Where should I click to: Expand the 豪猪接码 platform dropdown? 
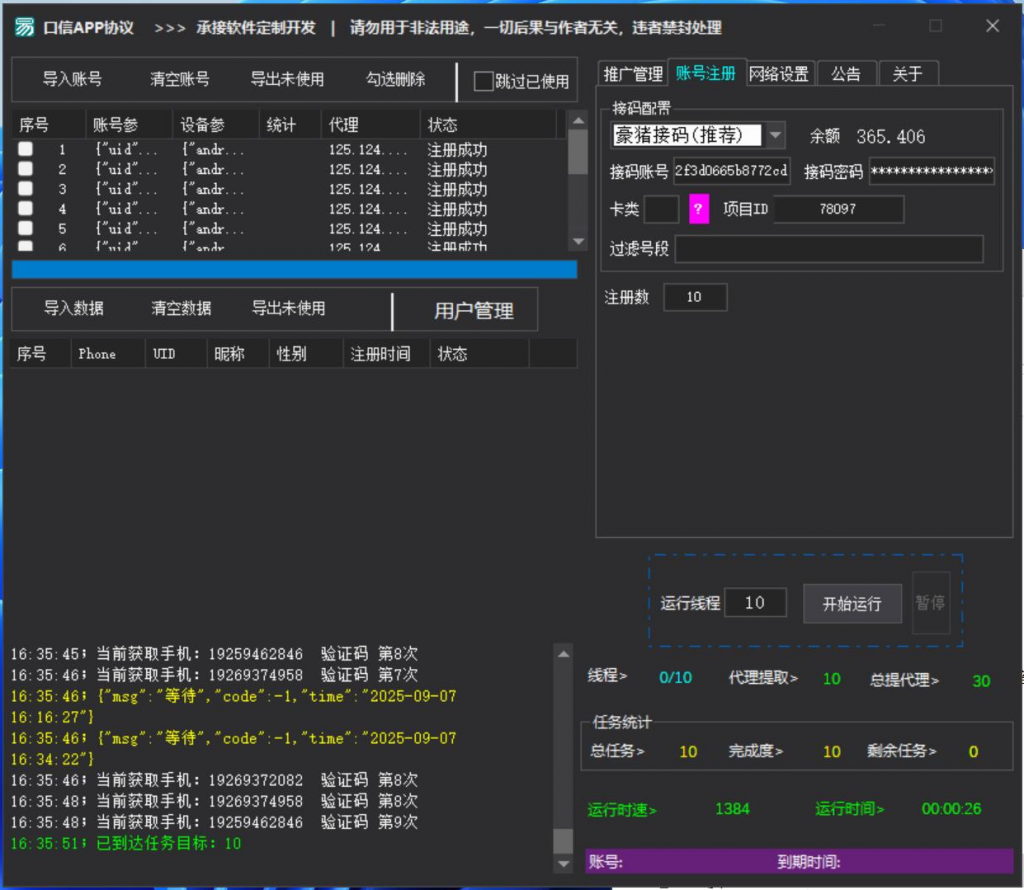pyautogui.click(x=776, y=135)
